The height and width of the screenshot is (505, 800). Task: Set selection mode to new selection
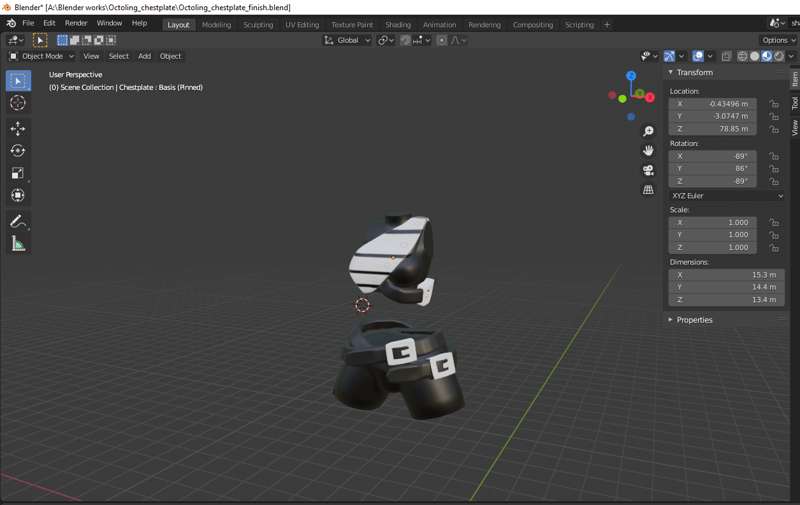click(62, 40)
